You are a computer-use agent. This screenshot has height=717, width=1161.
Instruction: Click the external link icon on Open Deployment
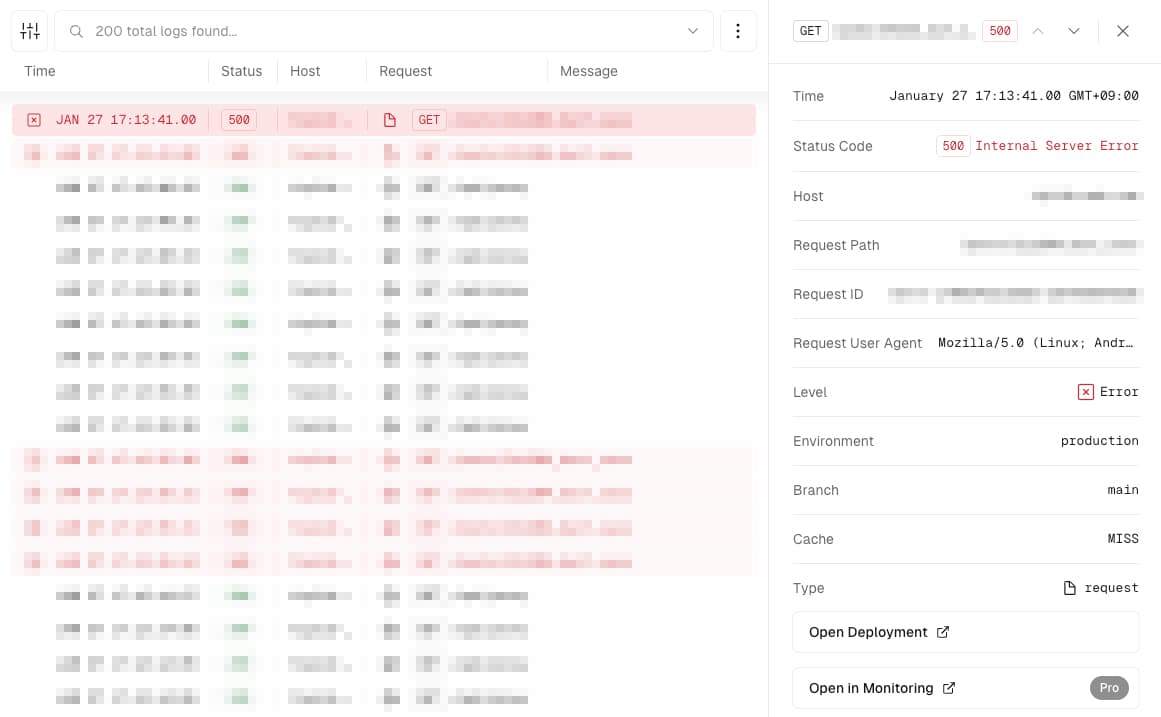point(942,632)
